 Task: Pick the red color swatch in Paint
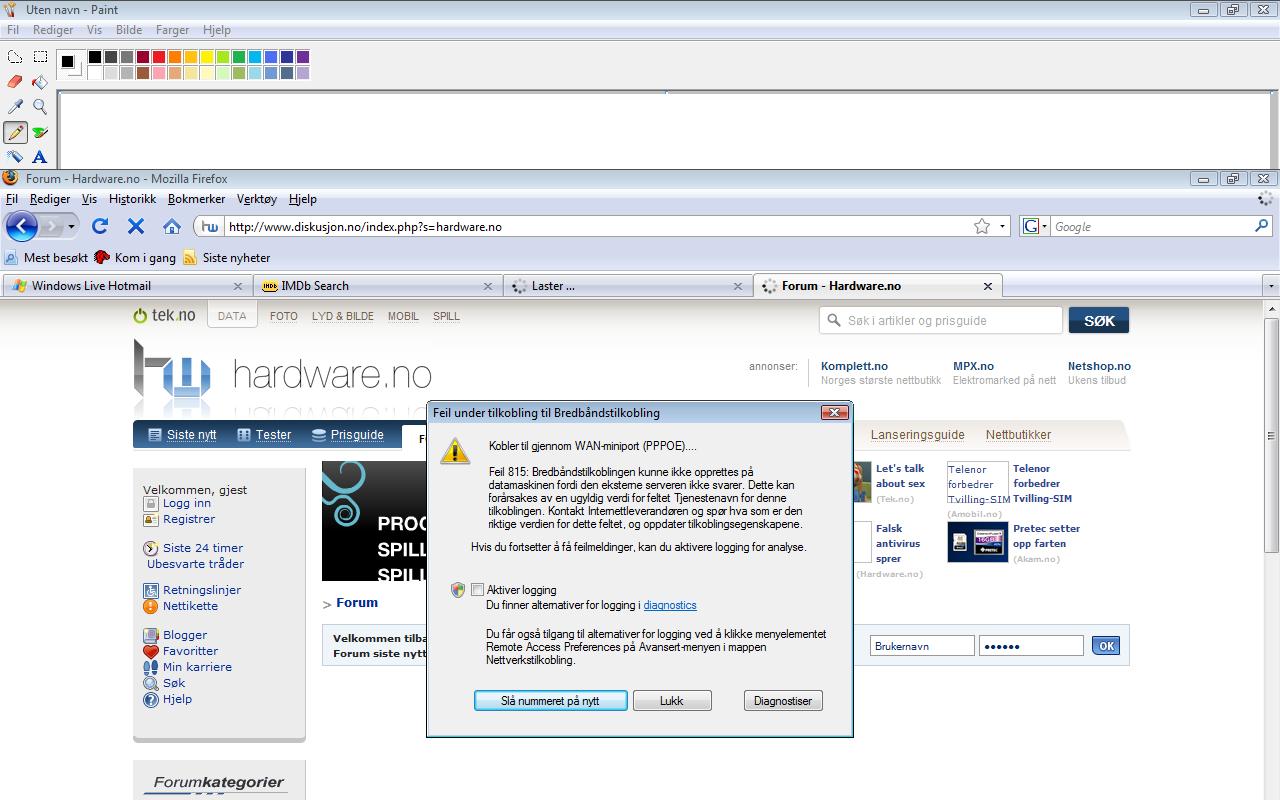[x=159, y=57]
